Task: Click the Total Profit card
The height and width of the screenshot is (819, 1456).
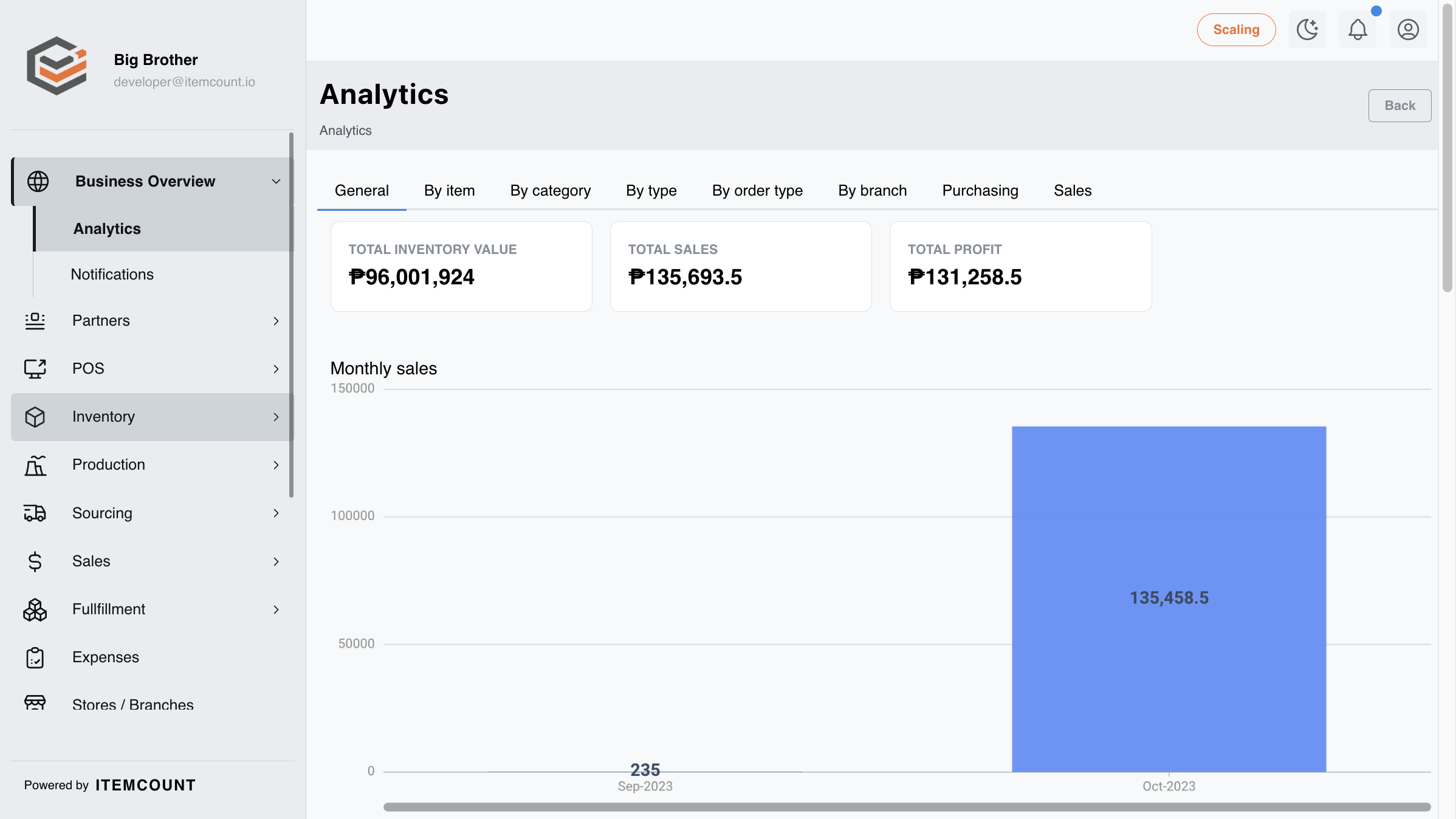Action: tap(1020, 266)
